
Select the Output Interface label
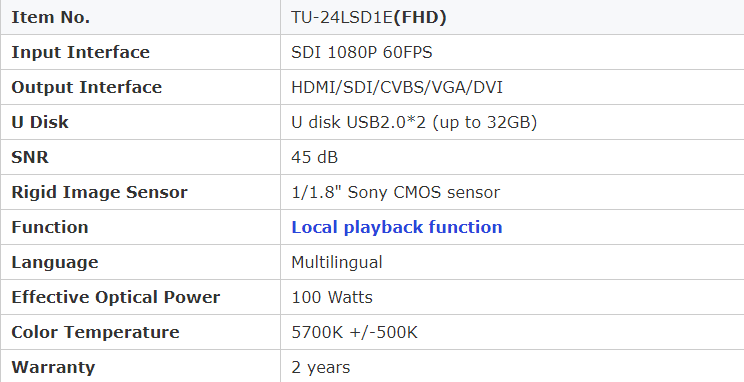[x=86, y=87]
